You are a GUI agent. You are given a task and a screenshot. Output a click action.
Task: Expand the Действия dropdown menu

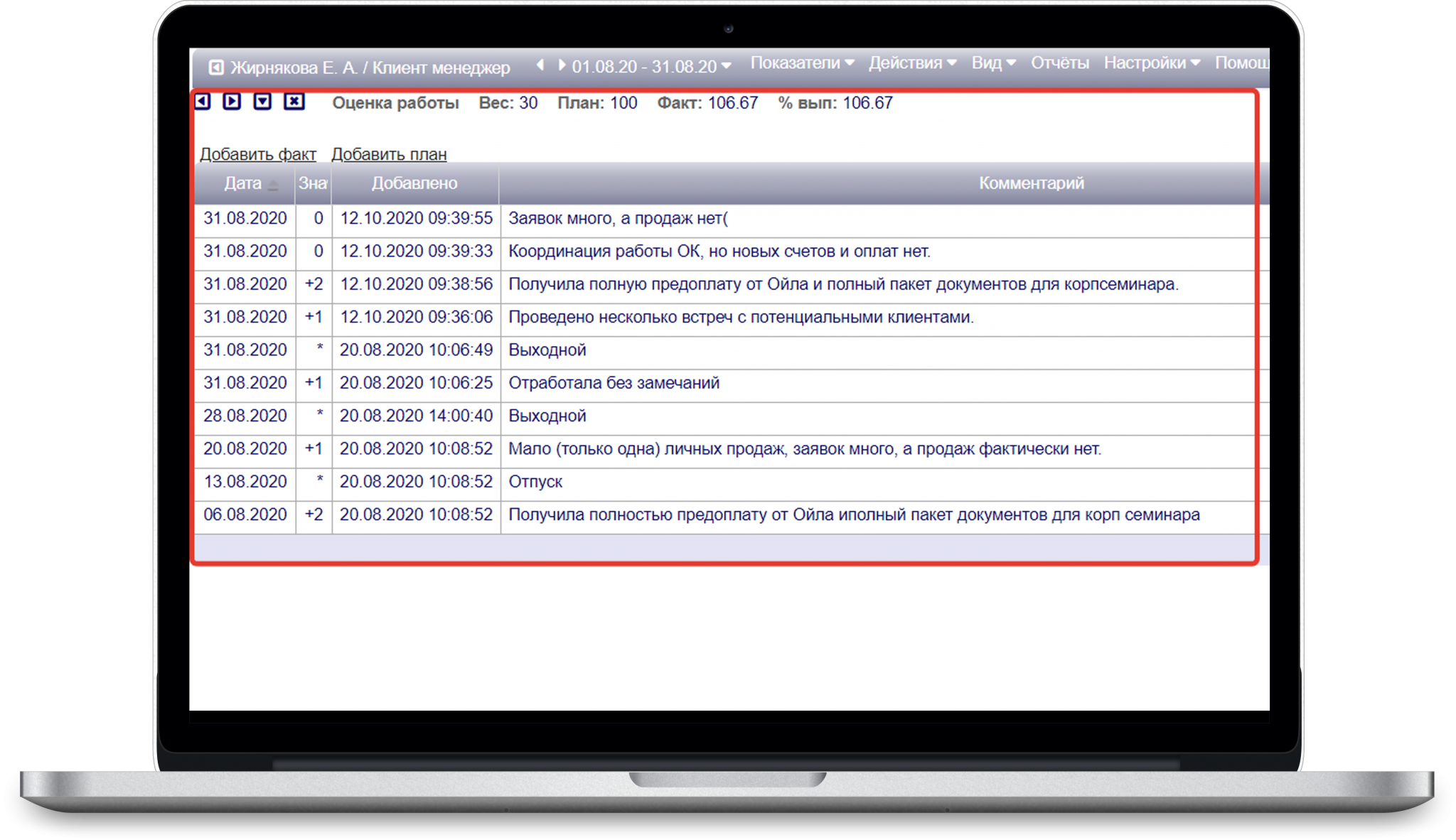912,63
